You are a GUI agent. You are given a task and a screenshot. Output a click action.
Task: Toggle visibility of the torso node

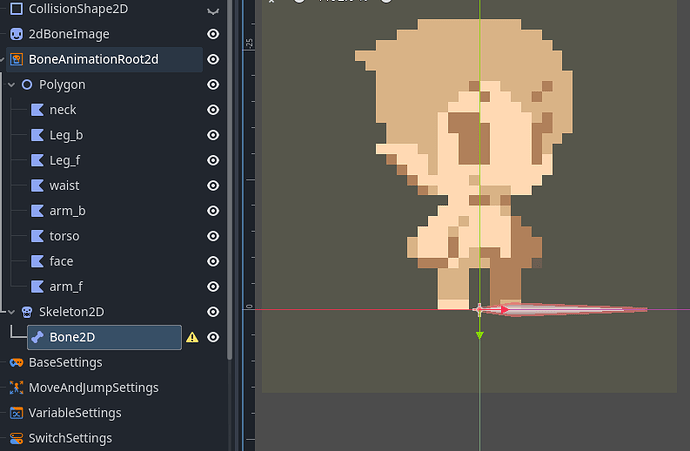[x=212, y=236]
